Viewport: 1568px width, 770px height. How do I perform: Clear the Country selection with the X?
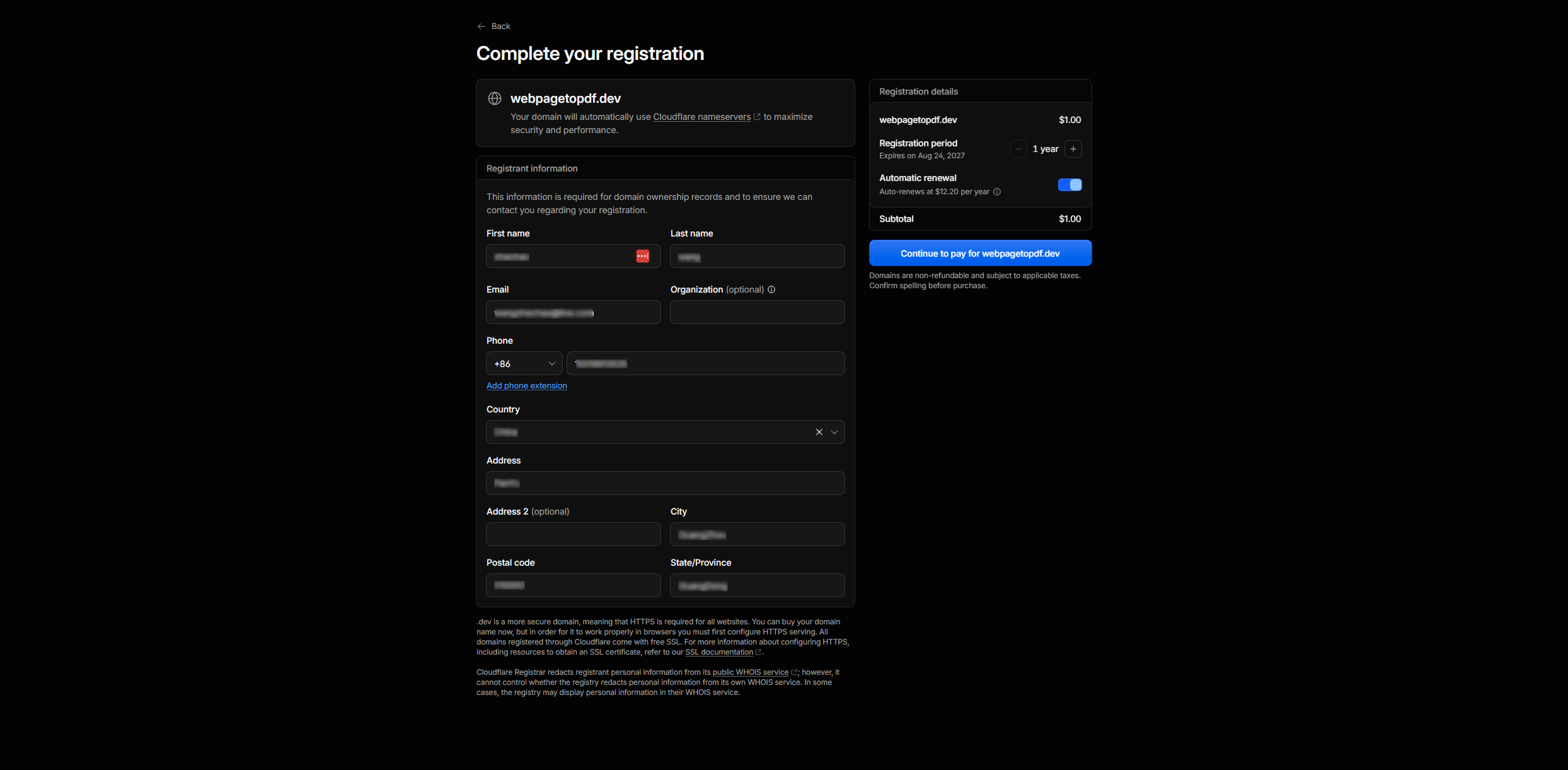point(819,432)
